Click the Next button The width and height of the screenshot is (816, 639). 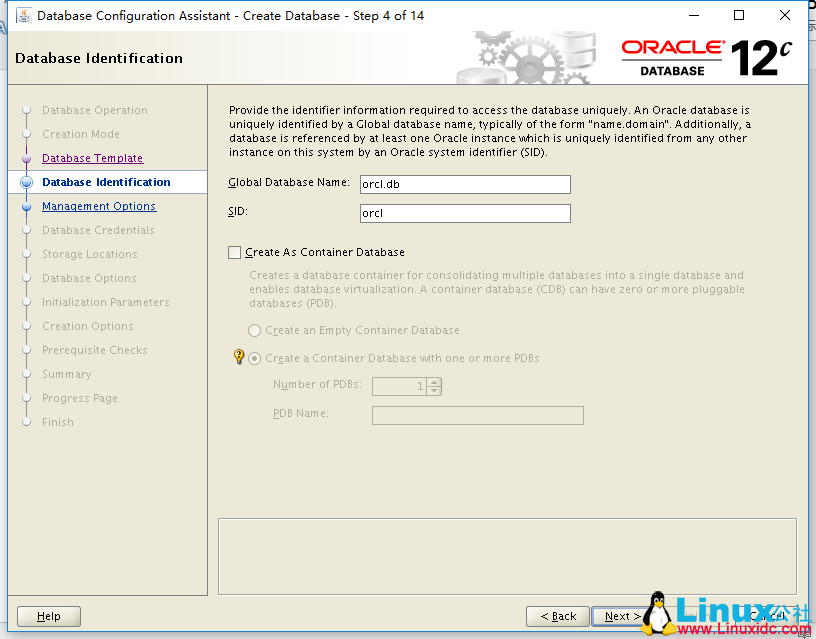coord(620,616)
